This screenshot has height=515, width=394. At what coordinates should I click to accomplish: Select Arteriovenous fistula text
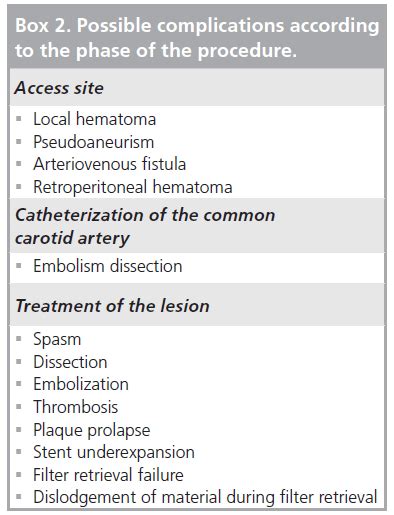(x=109, y=164)
